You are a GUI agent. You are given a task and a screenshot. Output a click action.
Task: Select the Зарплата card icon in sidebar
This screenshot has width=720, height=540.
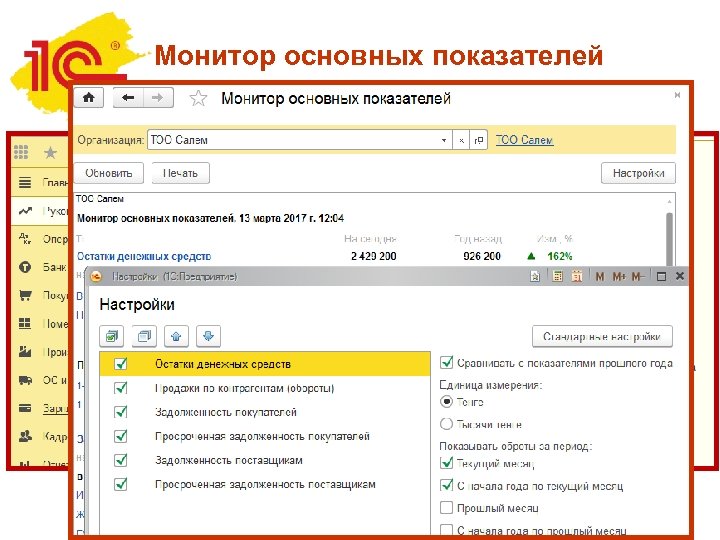point(25,408)
